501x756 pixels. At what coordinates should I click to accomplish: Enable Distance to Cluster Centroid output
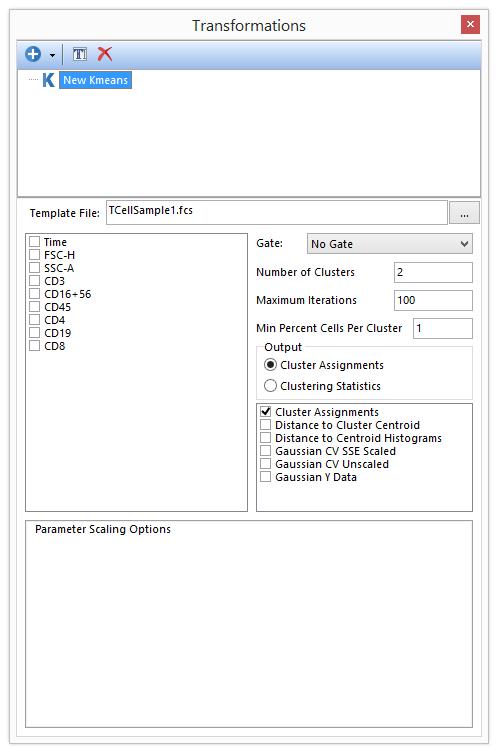pos(266,425)
